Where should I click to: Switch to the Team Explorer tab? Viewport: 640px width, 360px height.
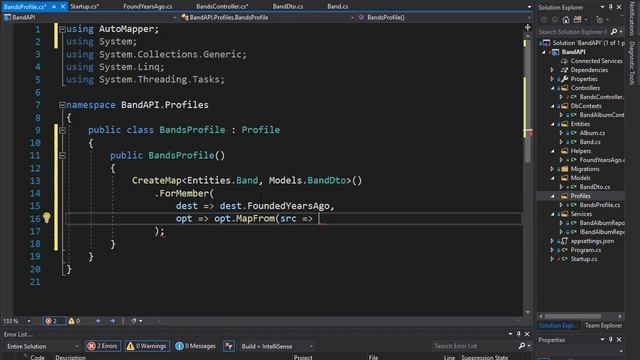[603, 325]
